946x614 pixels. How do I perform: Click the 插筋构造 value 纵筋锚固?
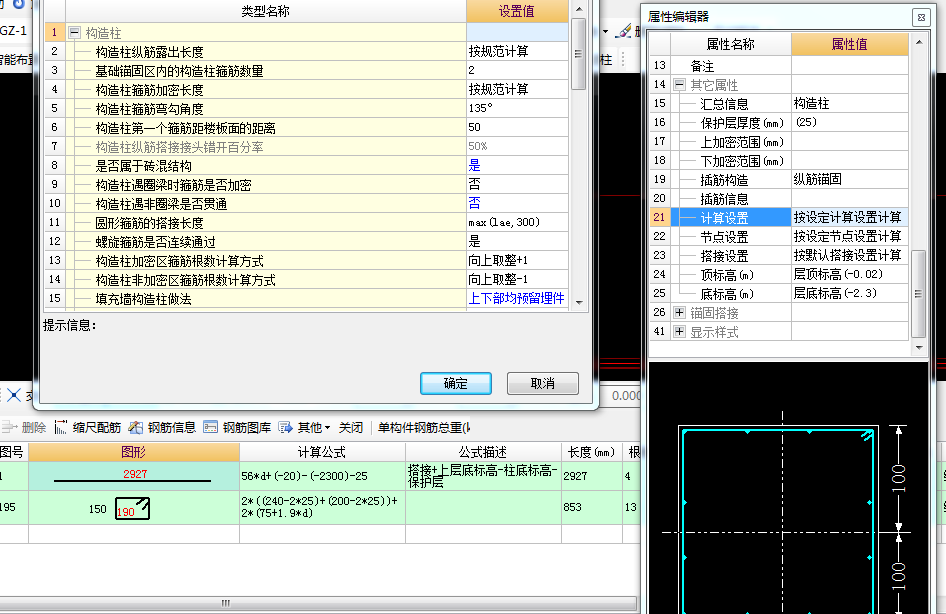(x=849, y=179)
